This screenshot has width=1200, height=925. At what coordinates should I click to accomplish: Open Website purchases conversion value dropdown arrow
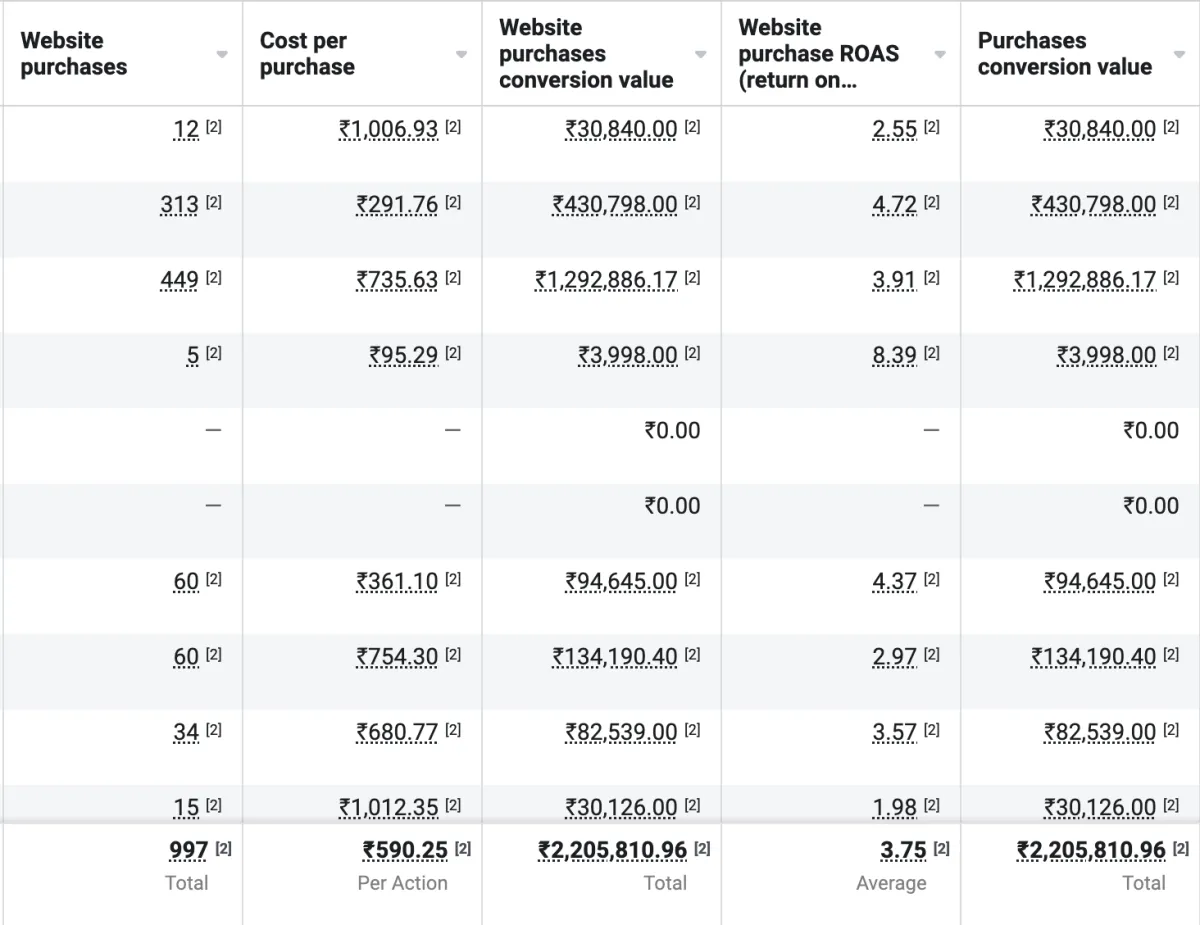click(x=701, y=54)
